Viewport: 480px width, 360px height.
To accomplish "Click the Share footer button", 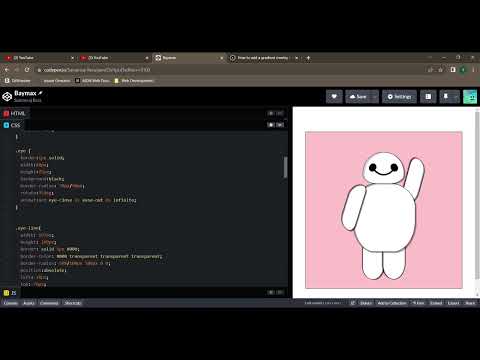I will coord(470,303).
